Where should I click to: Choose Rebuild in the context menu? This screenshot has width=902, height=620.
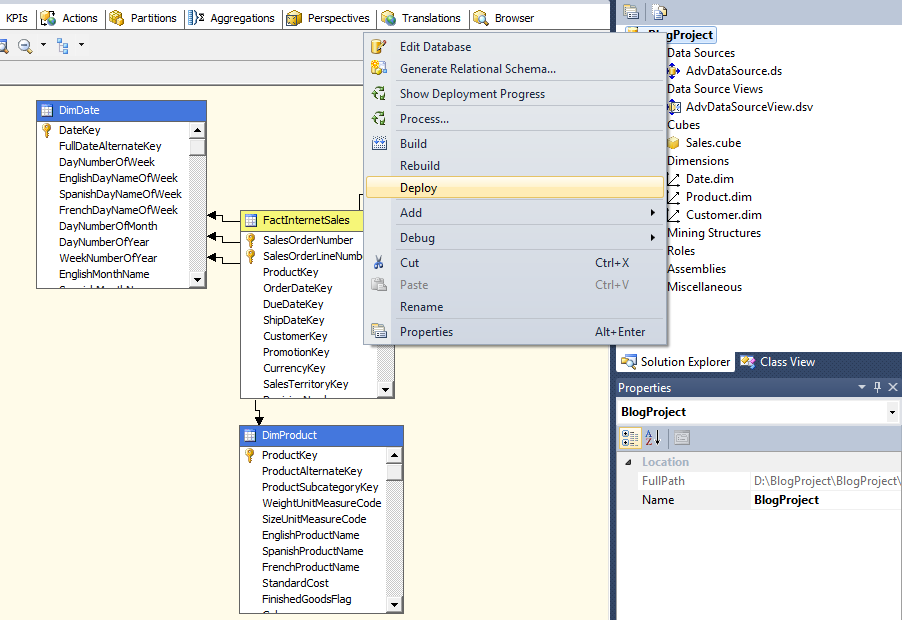(x=514, y=166)
